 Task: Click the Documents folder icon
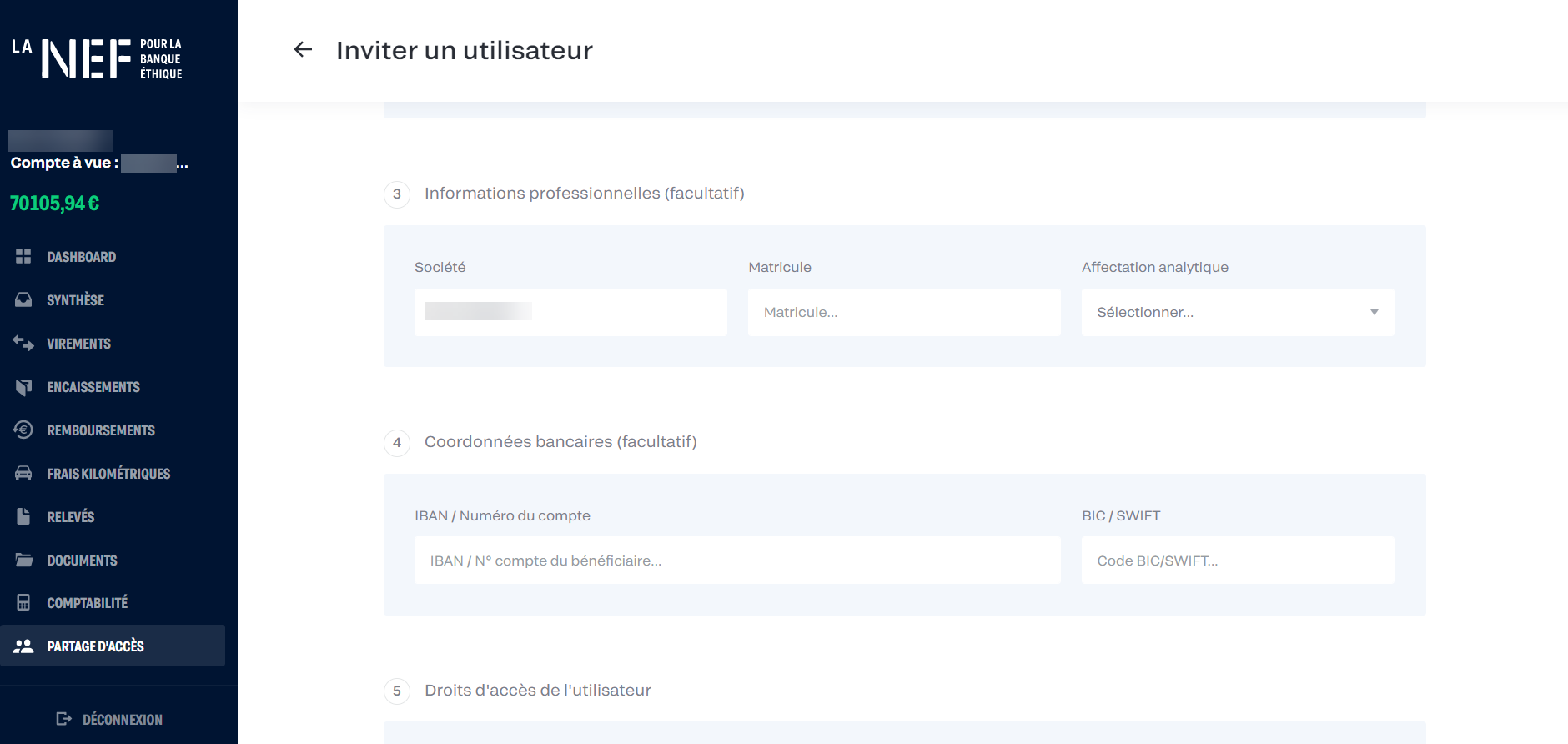[23, 560]
